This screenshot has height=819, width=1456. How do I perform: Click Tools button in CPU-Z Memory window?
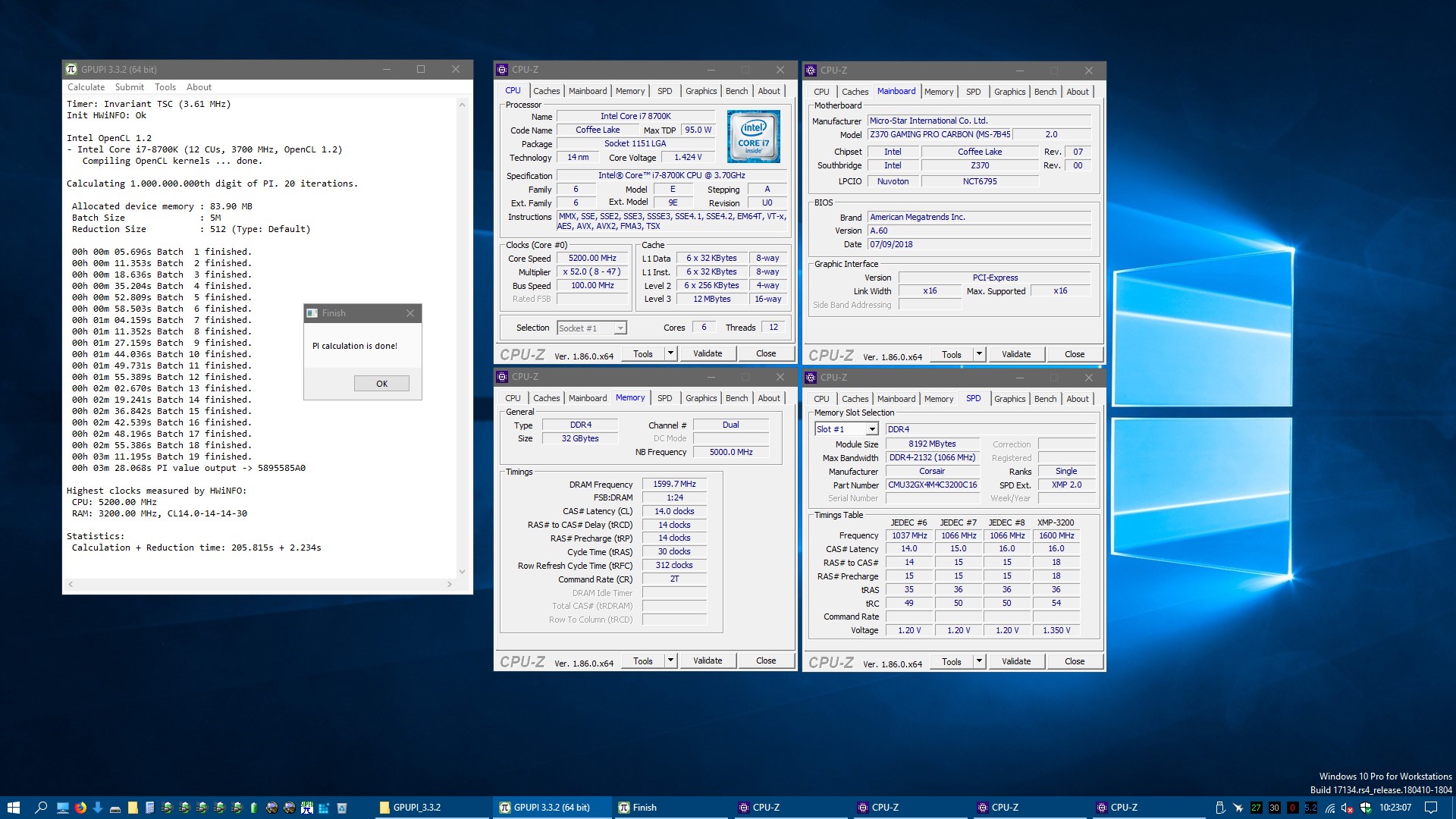point(643,661)
